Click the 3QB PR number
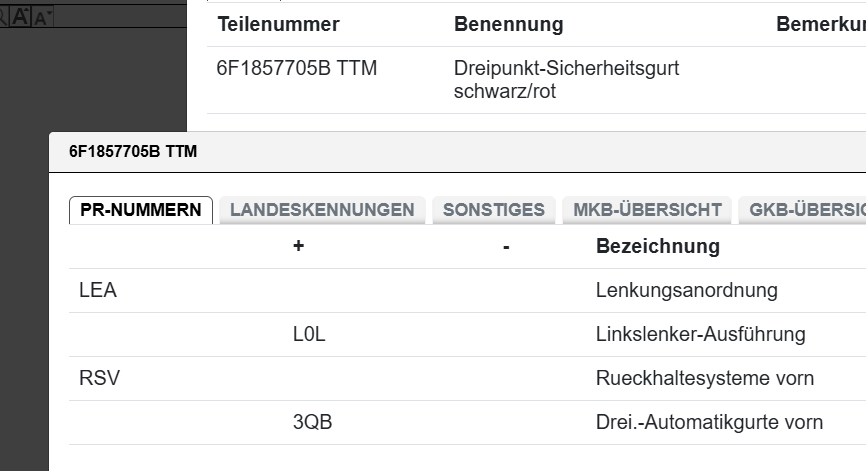 point(312,423)
